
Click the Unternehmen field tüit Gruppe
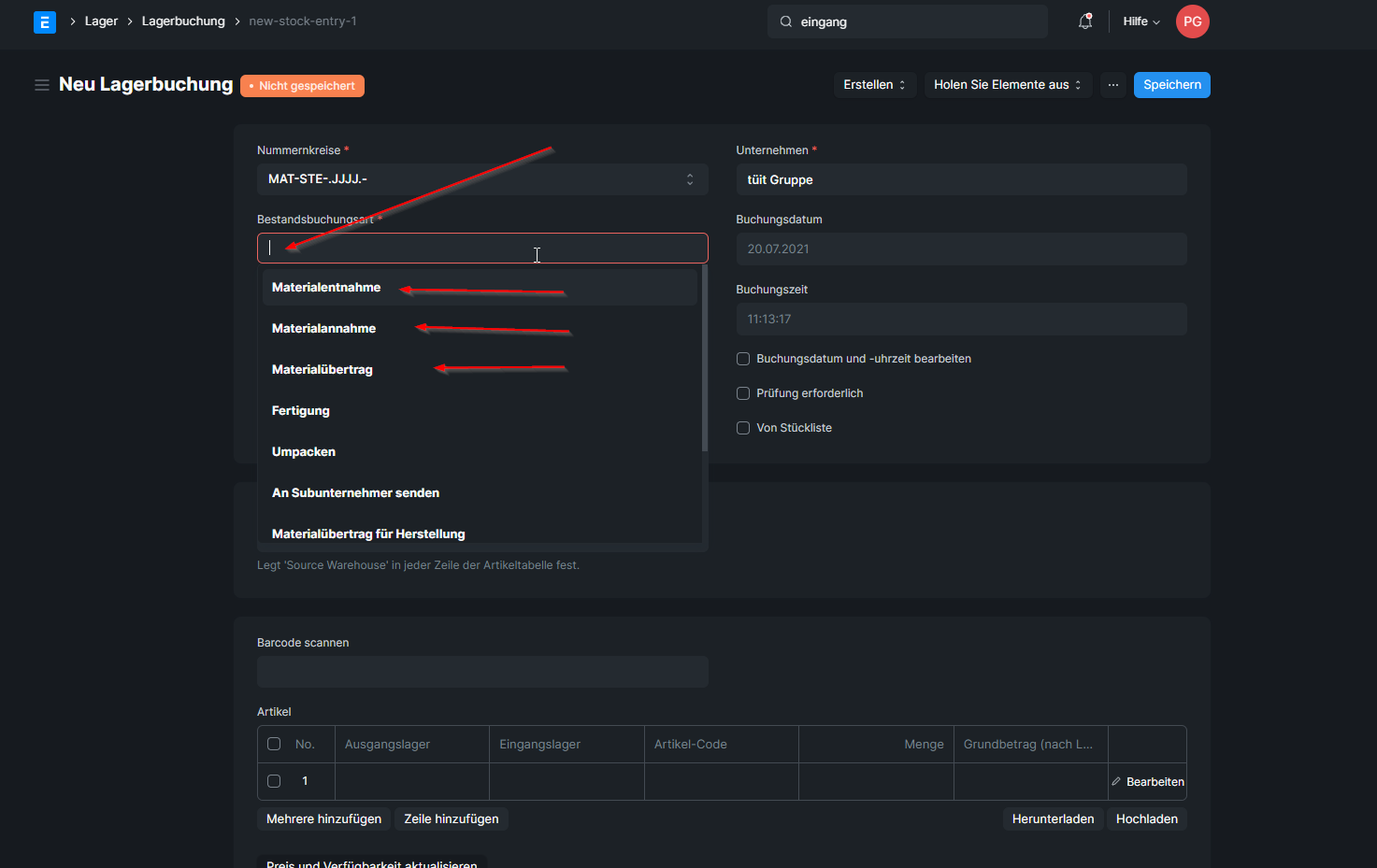tap(961, 179)
